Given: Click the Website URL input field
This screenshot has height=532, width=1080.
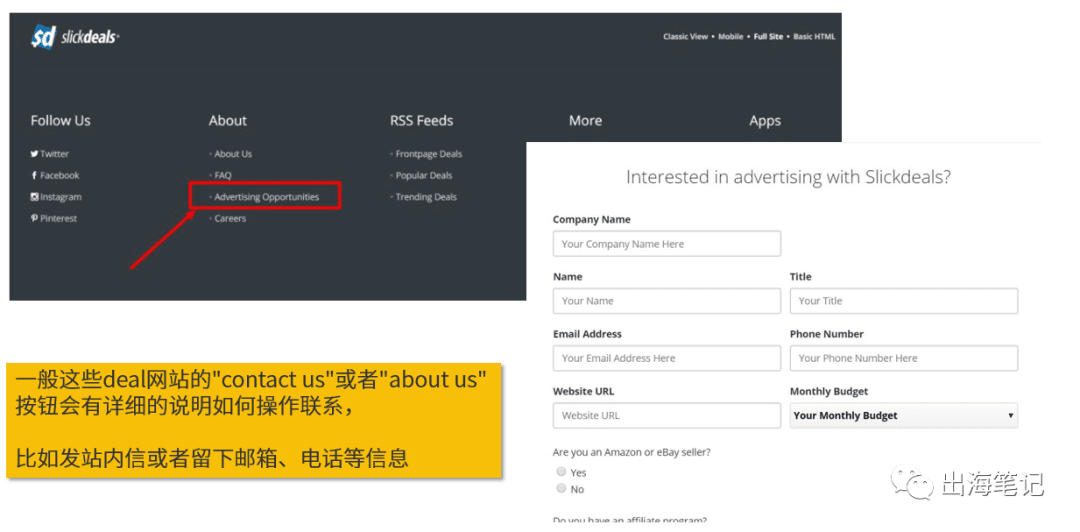Looking at the screenshot, I should pos(667,416).
